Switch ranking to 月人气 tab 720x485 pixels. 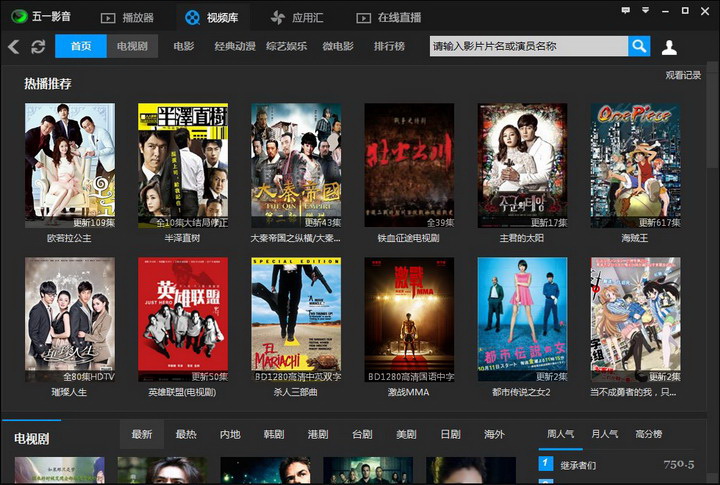tap(604, 434)
